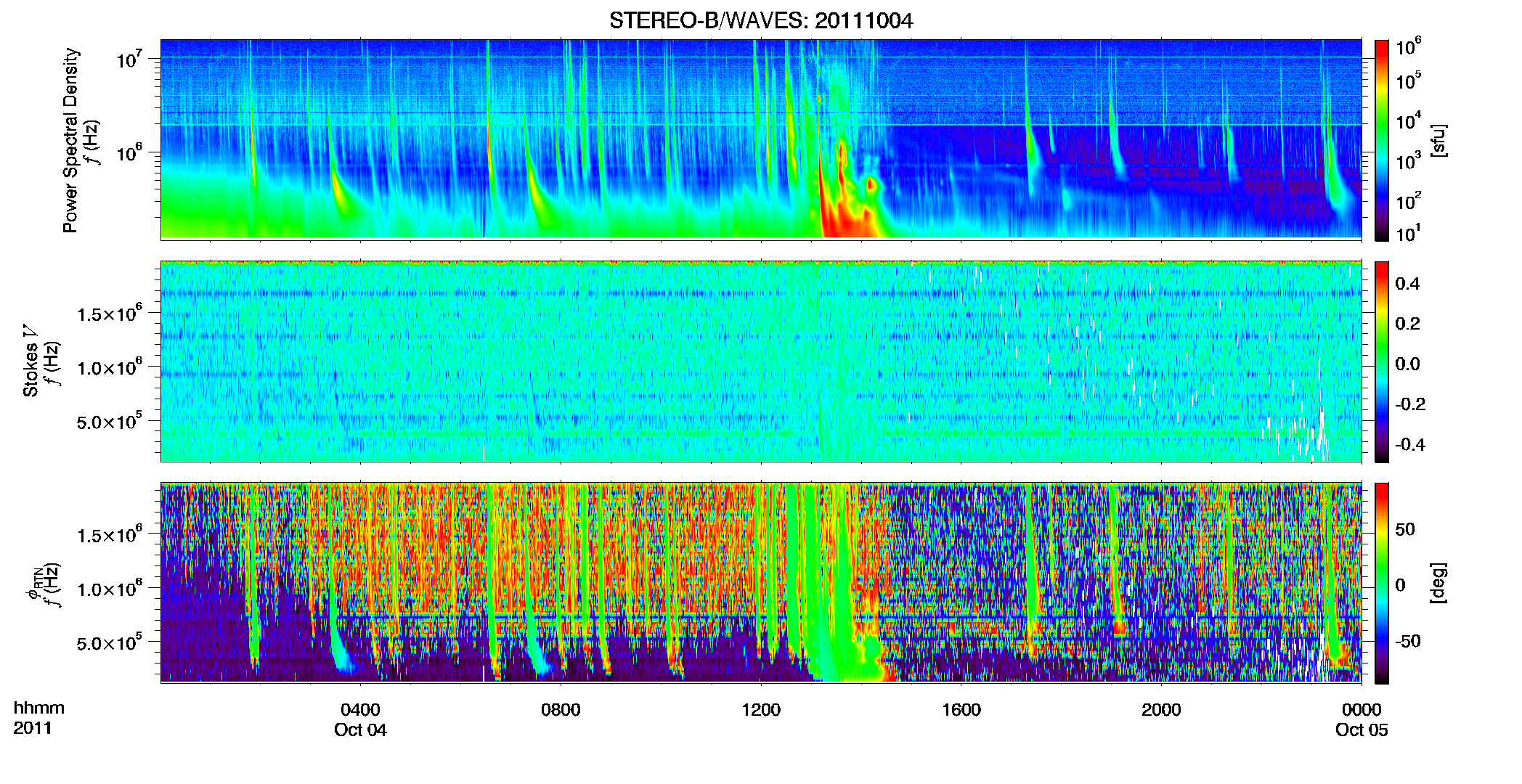The image size is (1522, 784).
Task: Click the top panel power density colorbar
Action: (1382, 140)
